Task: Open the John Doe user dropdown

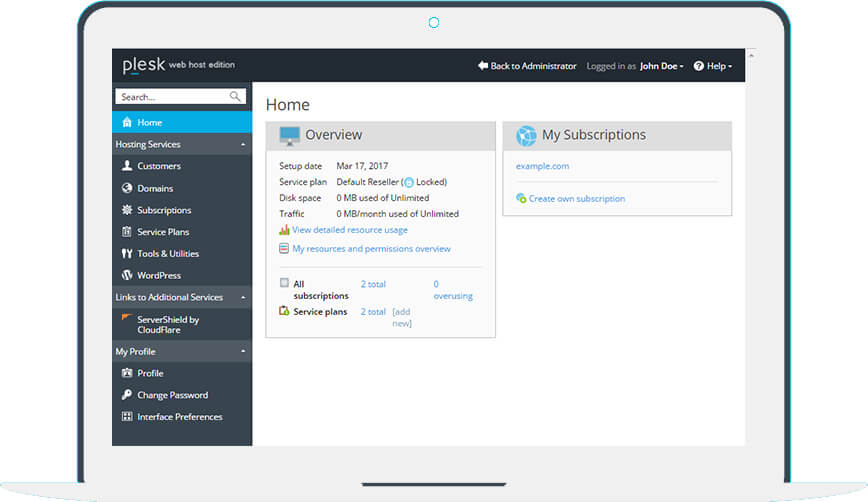Action: (x=661, y=66)
